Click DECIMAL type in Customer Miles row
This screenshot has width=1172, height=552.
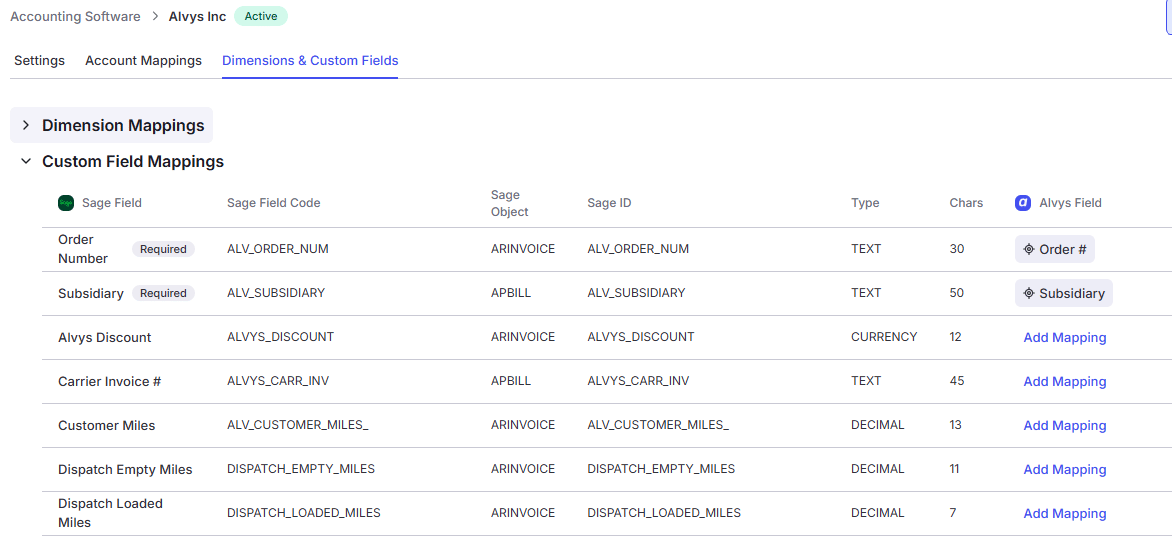[878, 425]
